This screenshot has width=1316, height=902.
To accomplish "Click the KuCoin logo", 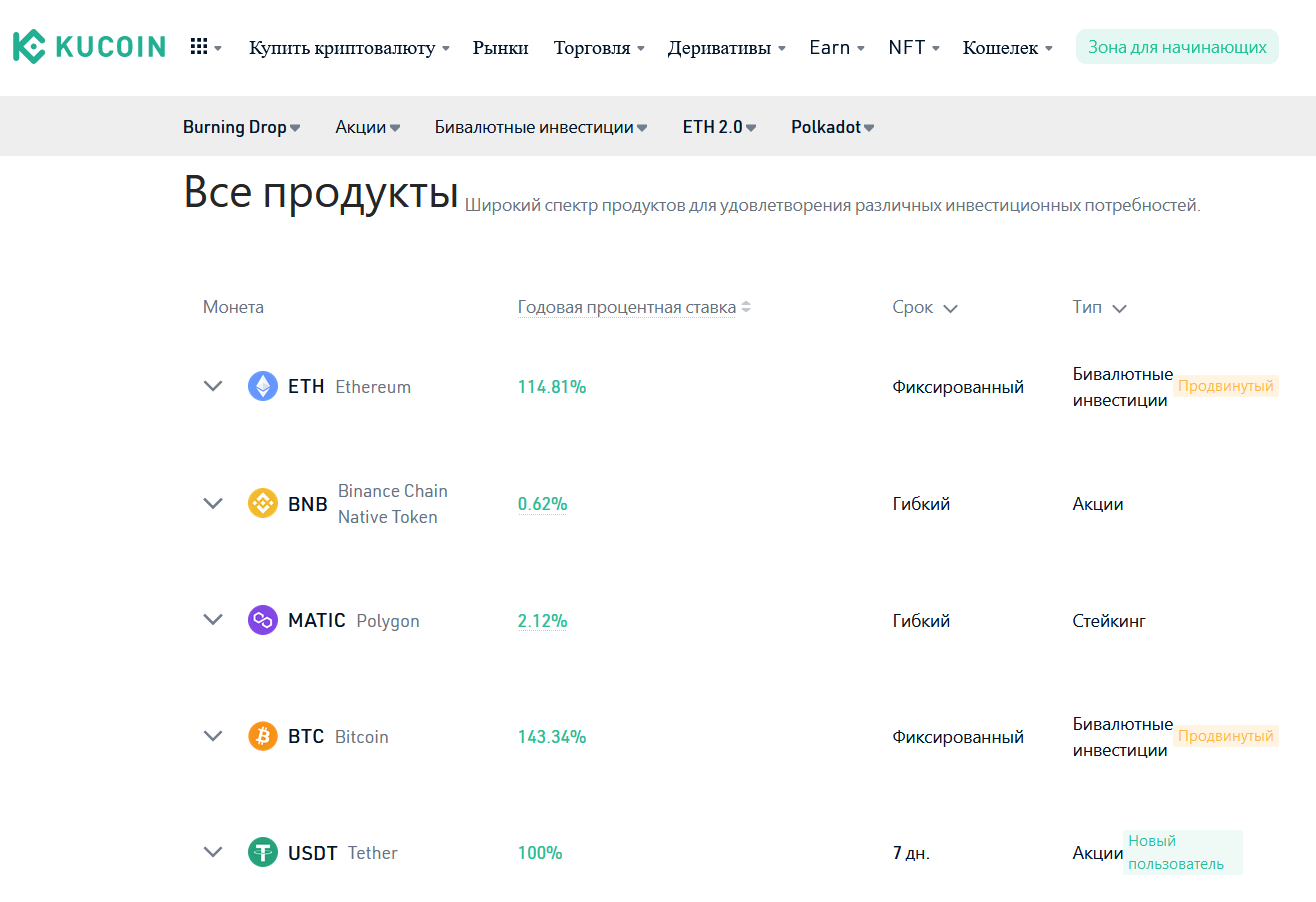I will pos(89,47).
